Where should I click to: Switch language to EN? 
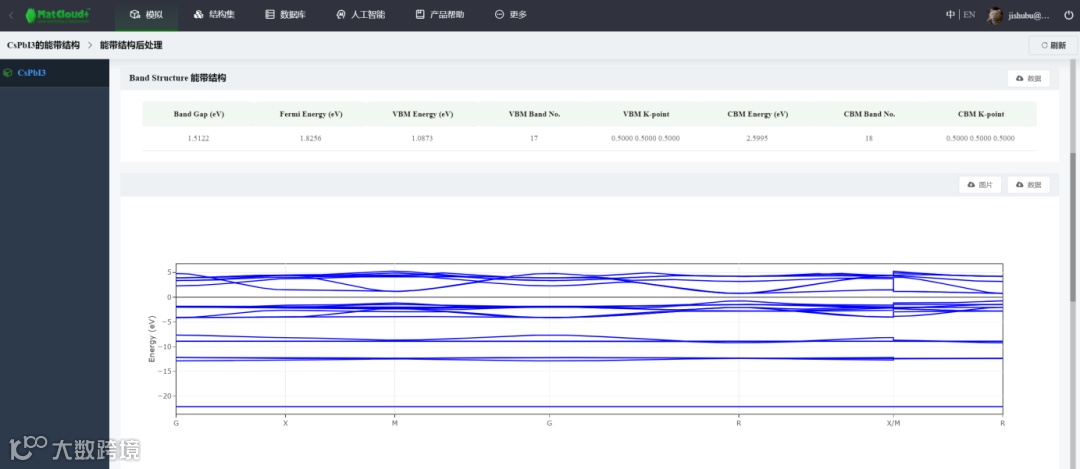point(969,14)
